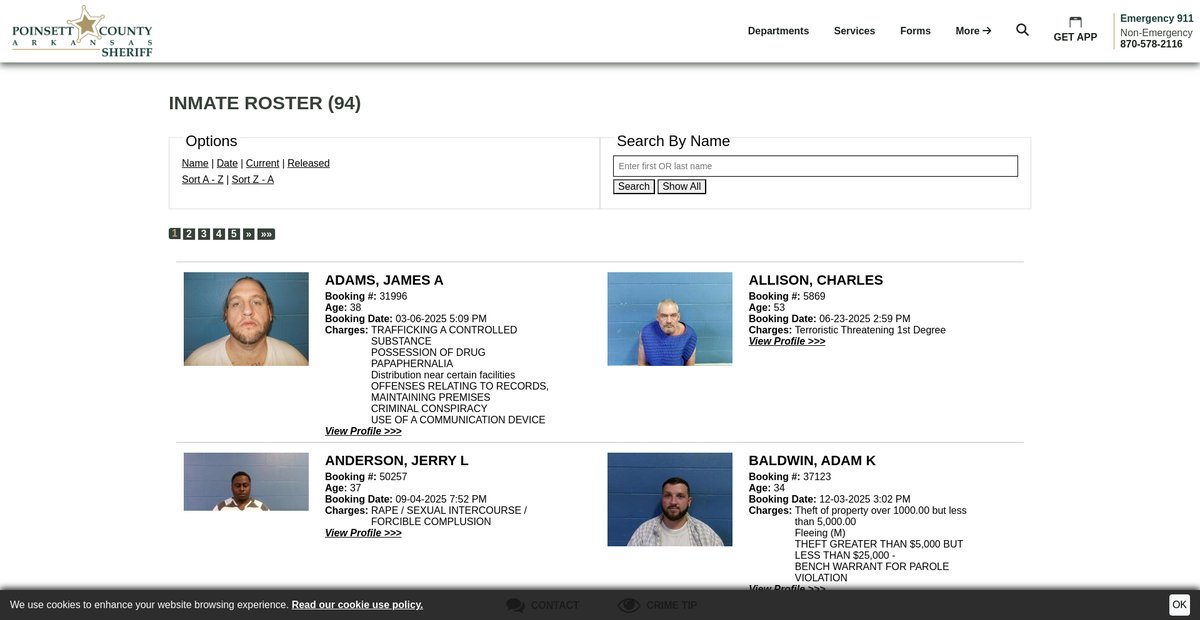Open James A Adams mugshot photo
The height and width of the screenshot is (620, 1200).
[x=246, y=319]
